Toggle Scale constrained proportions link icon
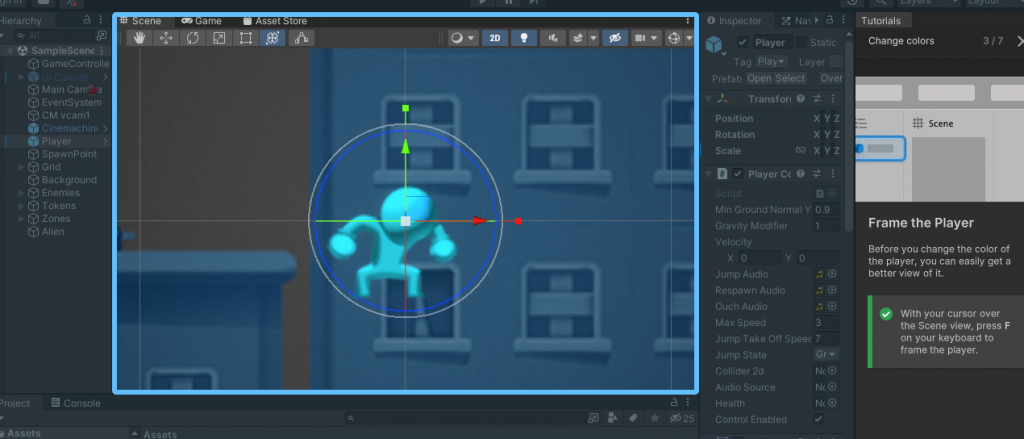The image size is (1024, 439). click(x=800, y=151)
